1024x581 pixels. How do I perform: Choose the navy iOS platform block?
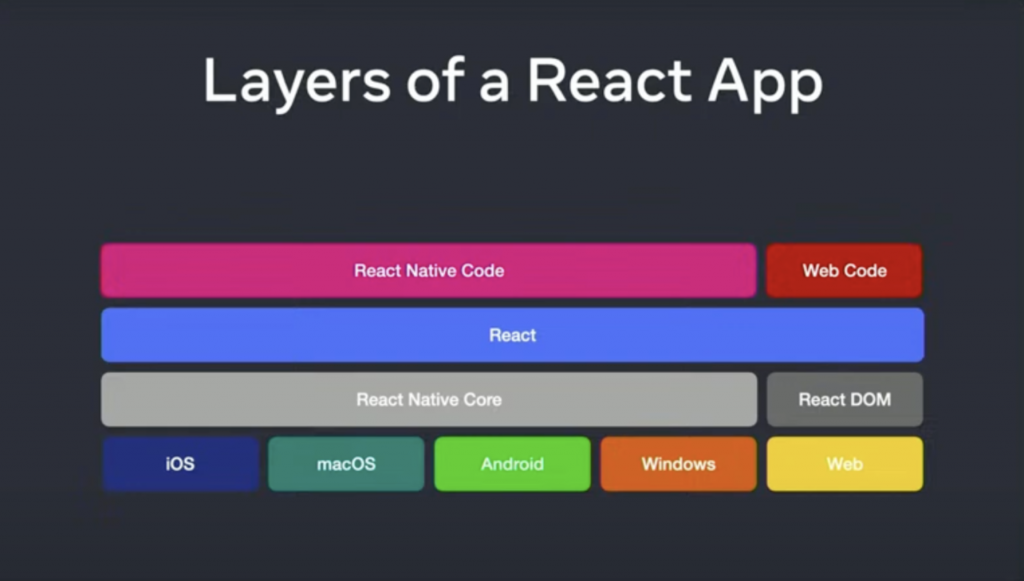coord(180,464)
